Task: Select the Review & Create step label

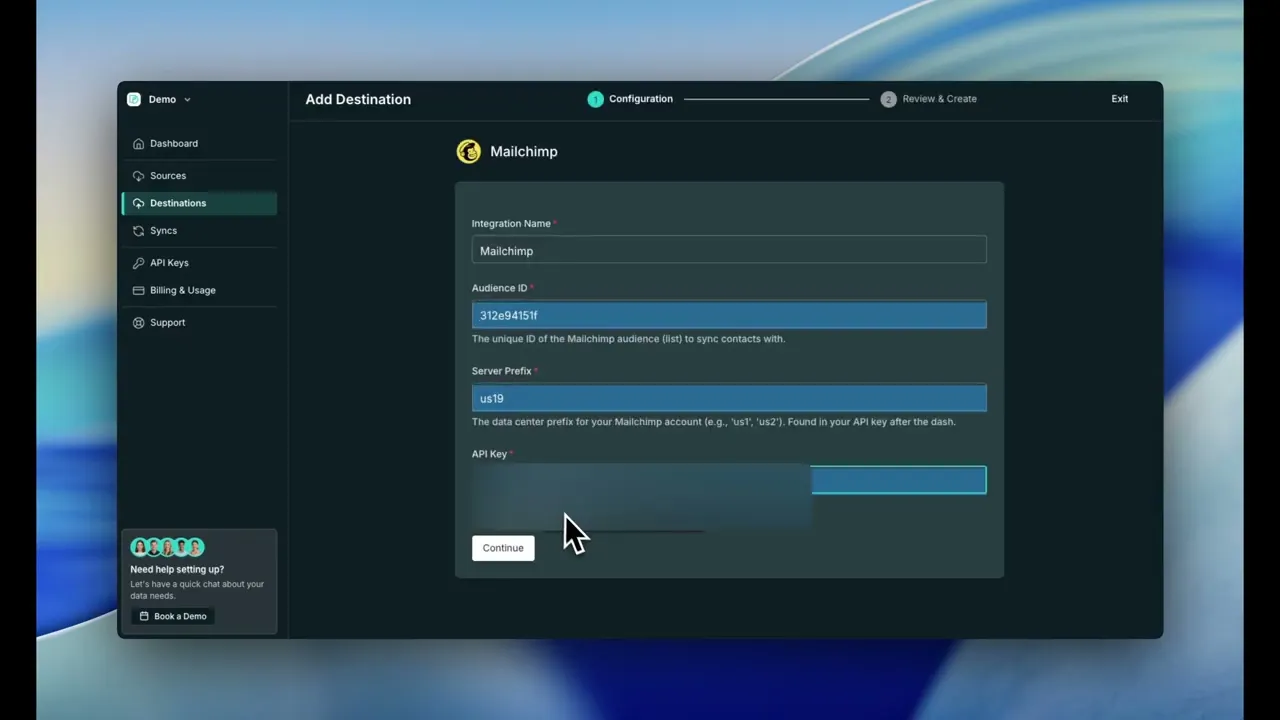Action: (940, 99)
